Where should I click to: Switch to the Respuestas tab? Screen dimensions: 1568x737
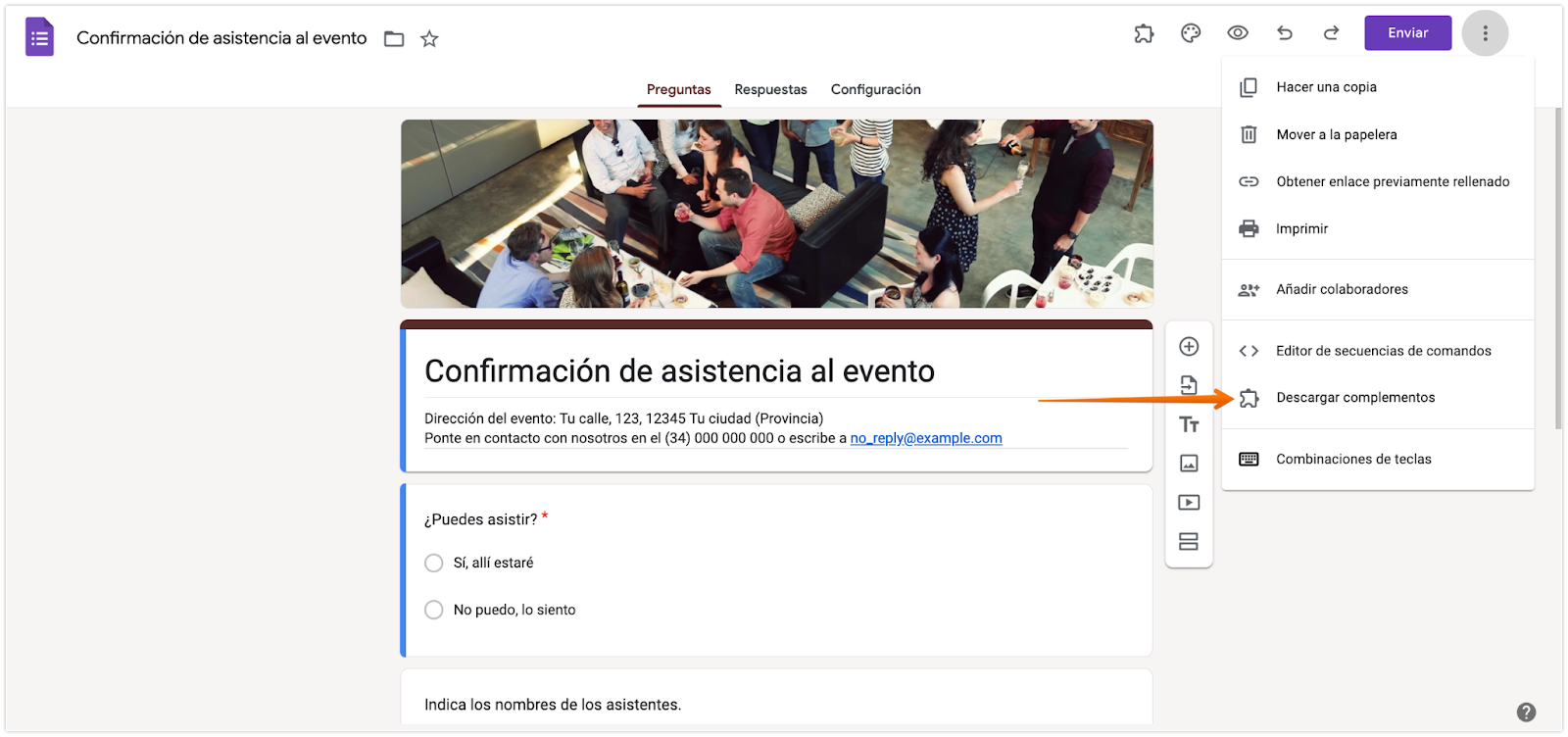(771, 89)
